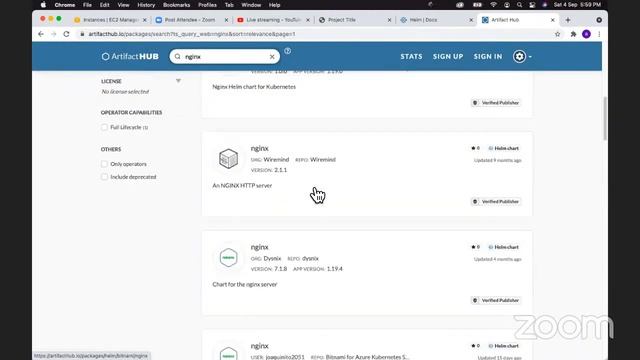Open the Apple menu
Screen dimensions: 640x360
point(44,5)
